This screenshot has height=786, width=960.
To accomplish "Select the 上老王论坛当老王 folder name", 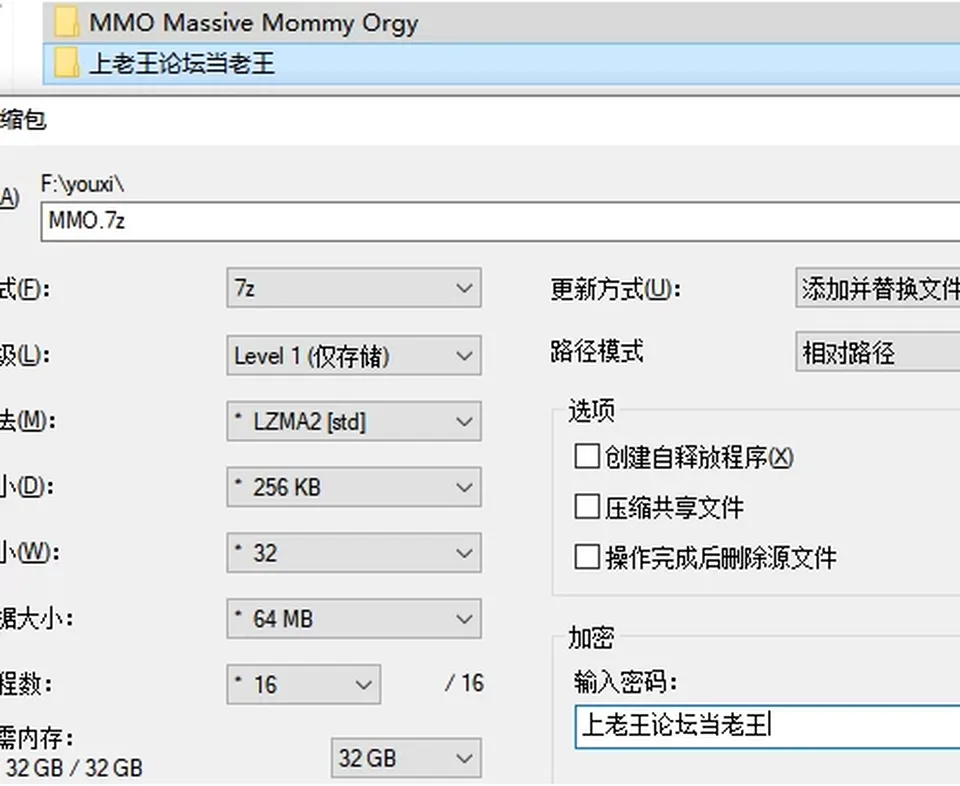I will tap(182, 64).
